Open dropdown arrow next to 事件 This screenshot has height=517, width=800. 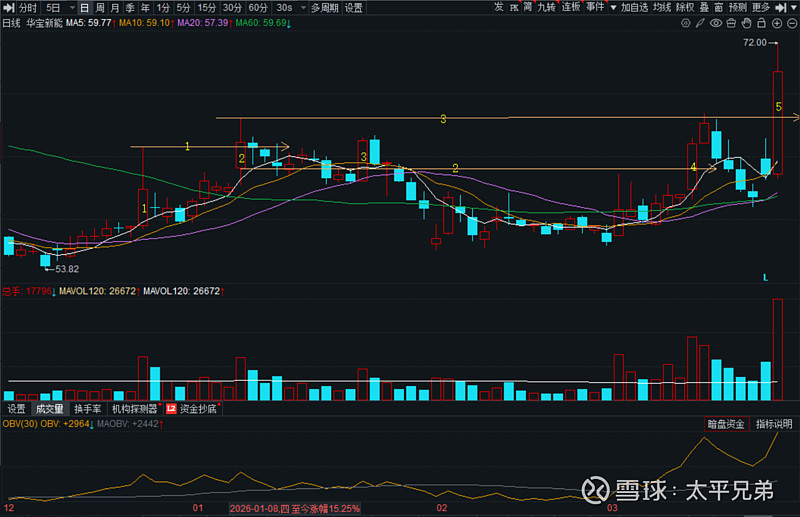pos(611,8)
